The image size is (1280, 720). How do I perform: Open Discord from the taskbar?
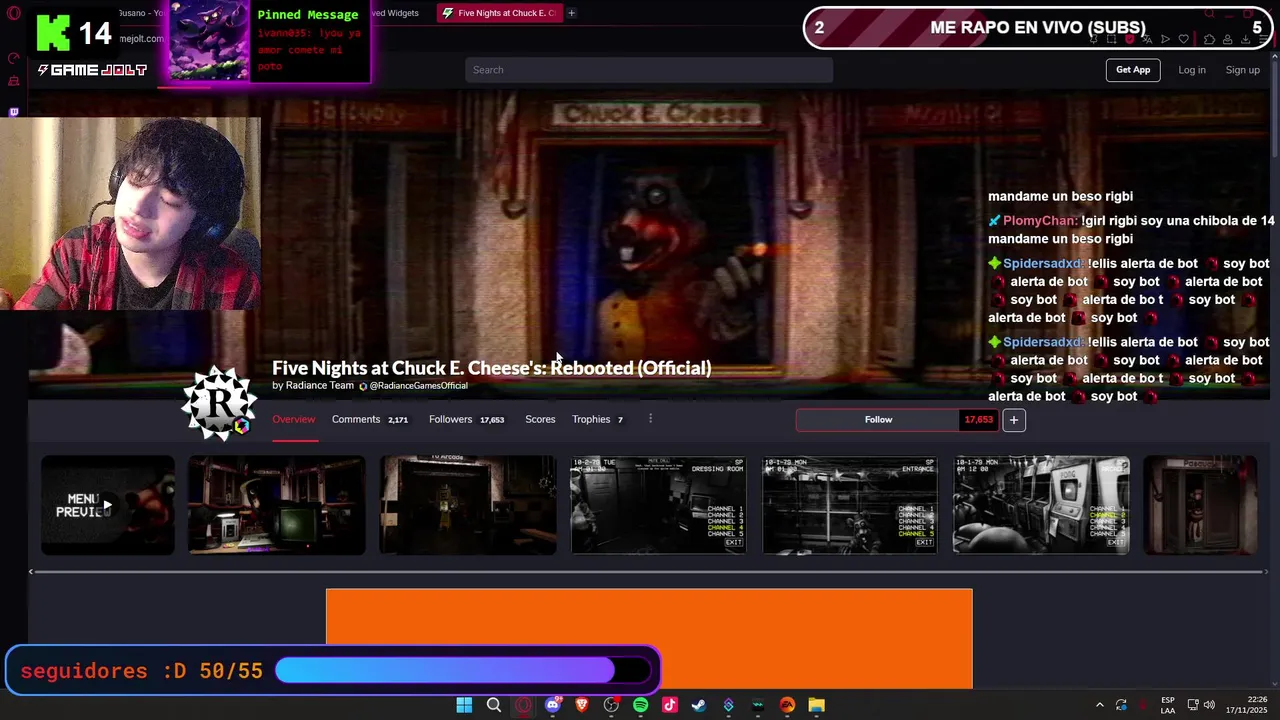point(553,705)
